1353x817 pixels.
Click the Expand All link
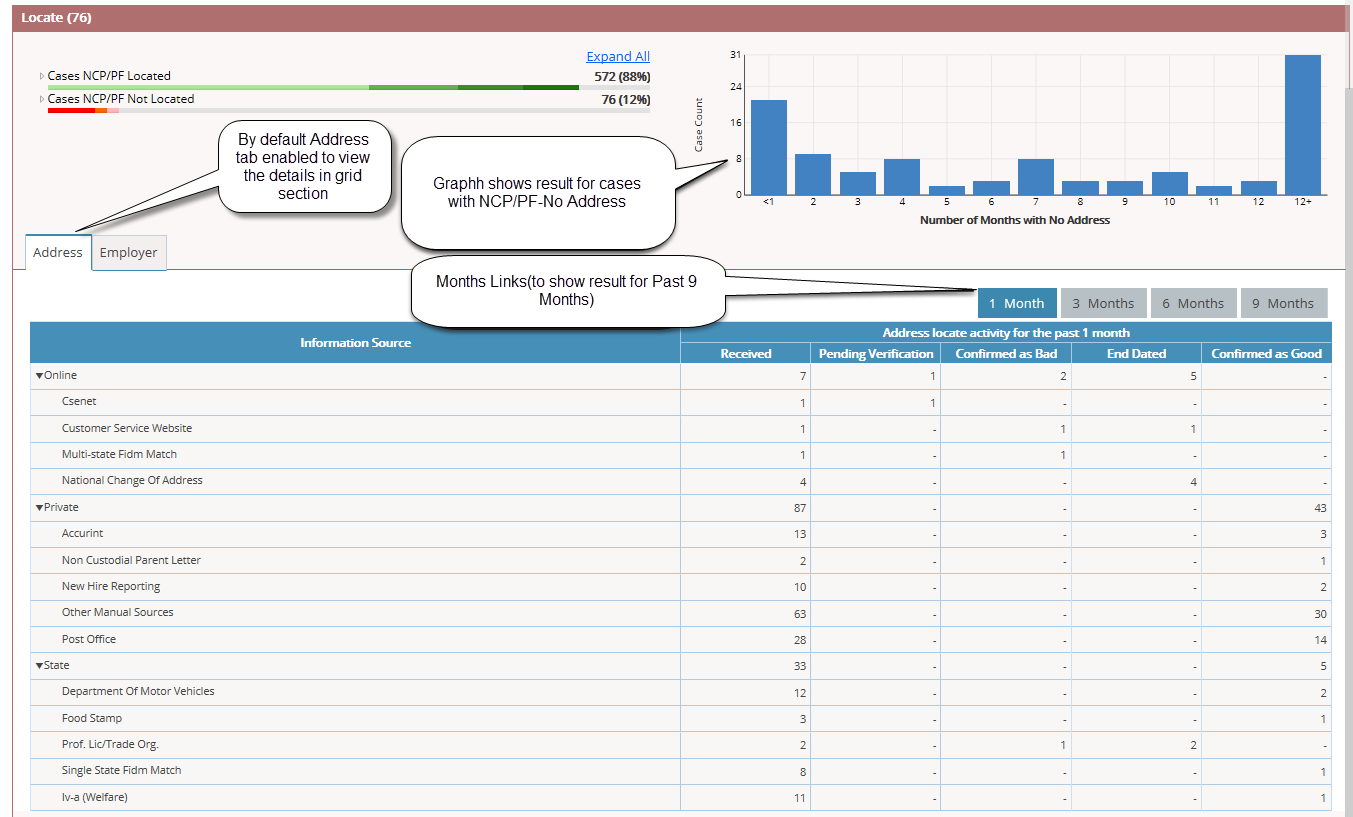click(618, 56)
